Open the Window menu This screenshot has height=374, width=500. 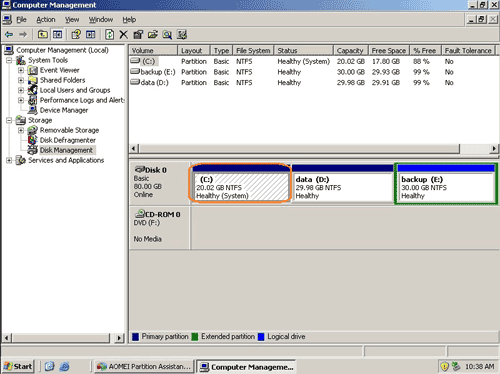point(101,20)
